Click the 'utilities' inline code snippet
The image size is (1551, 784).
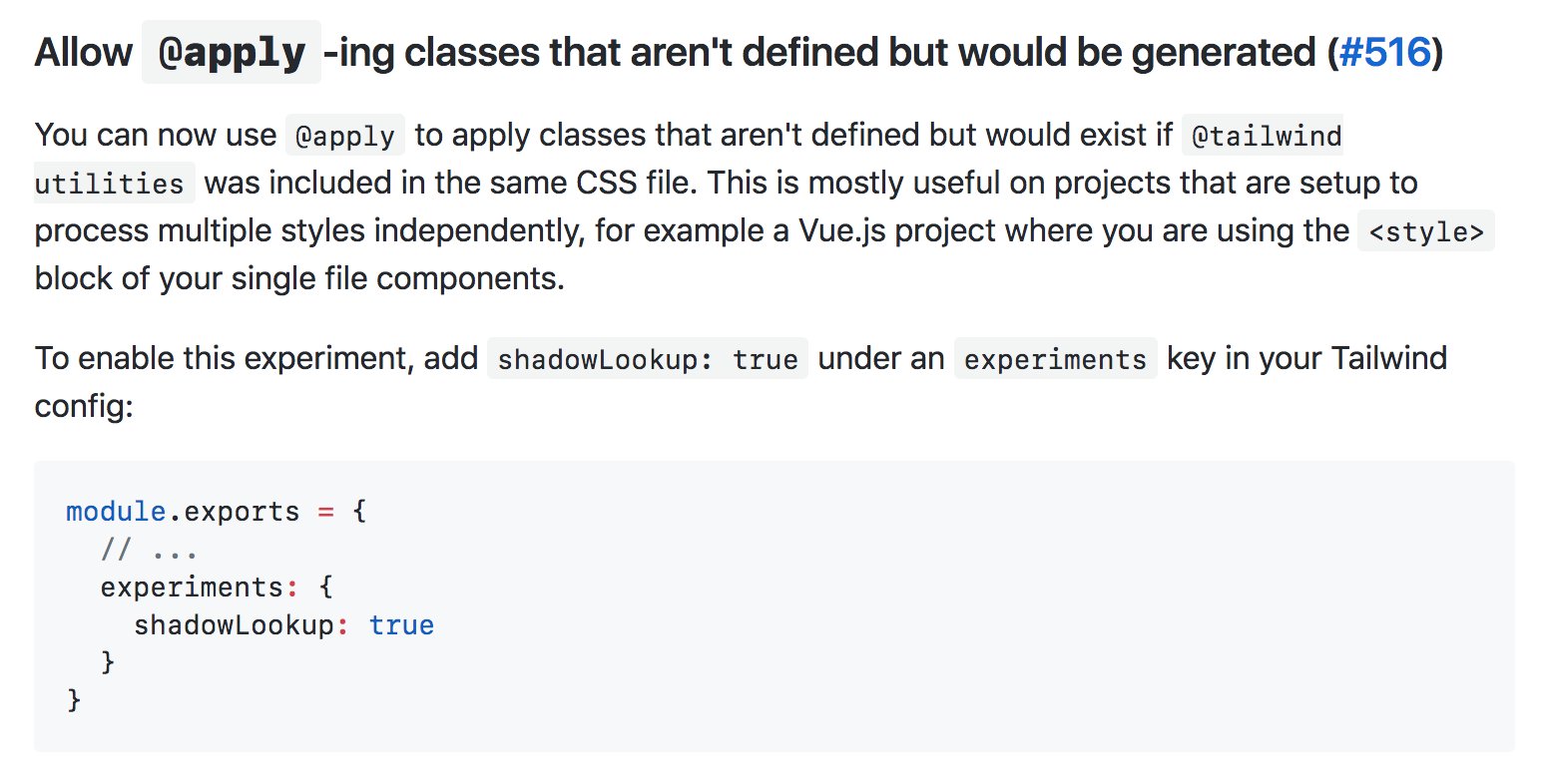pos(110,184)
